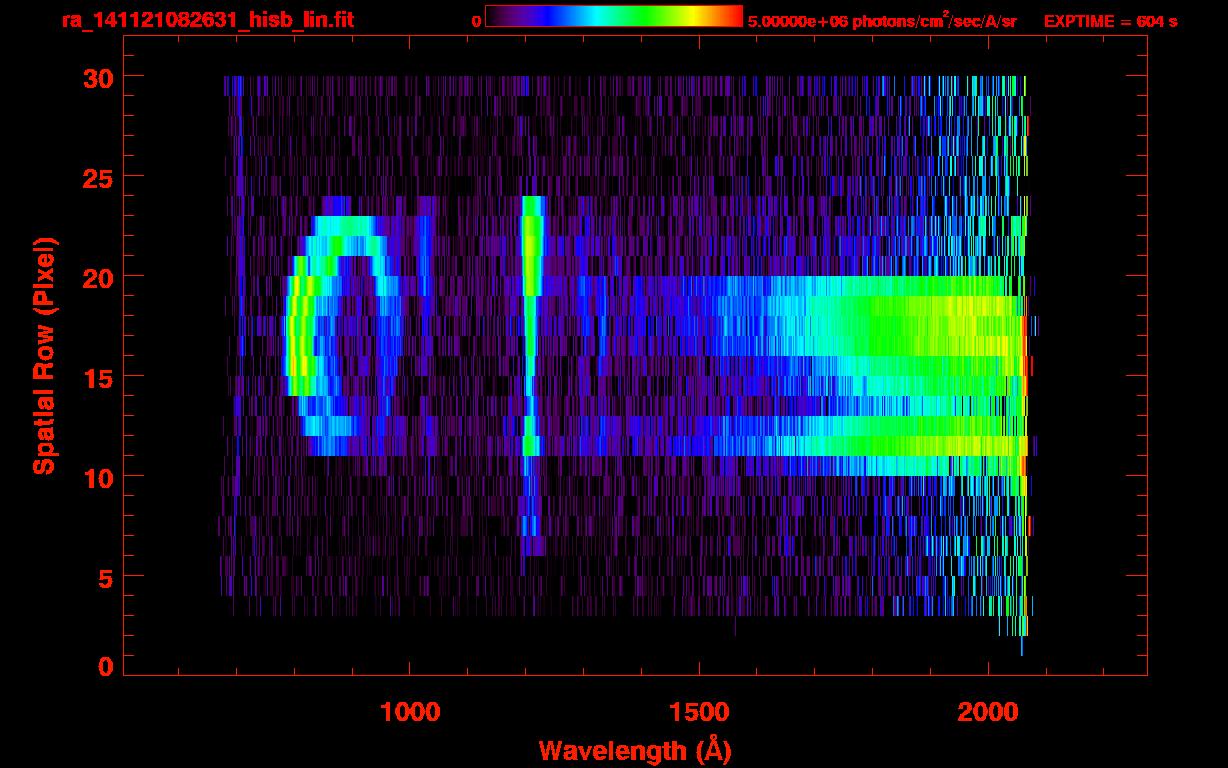Click the x-axis tick label 1000
This screenshot has width=1228, height=768.
(x=410, y=711)
